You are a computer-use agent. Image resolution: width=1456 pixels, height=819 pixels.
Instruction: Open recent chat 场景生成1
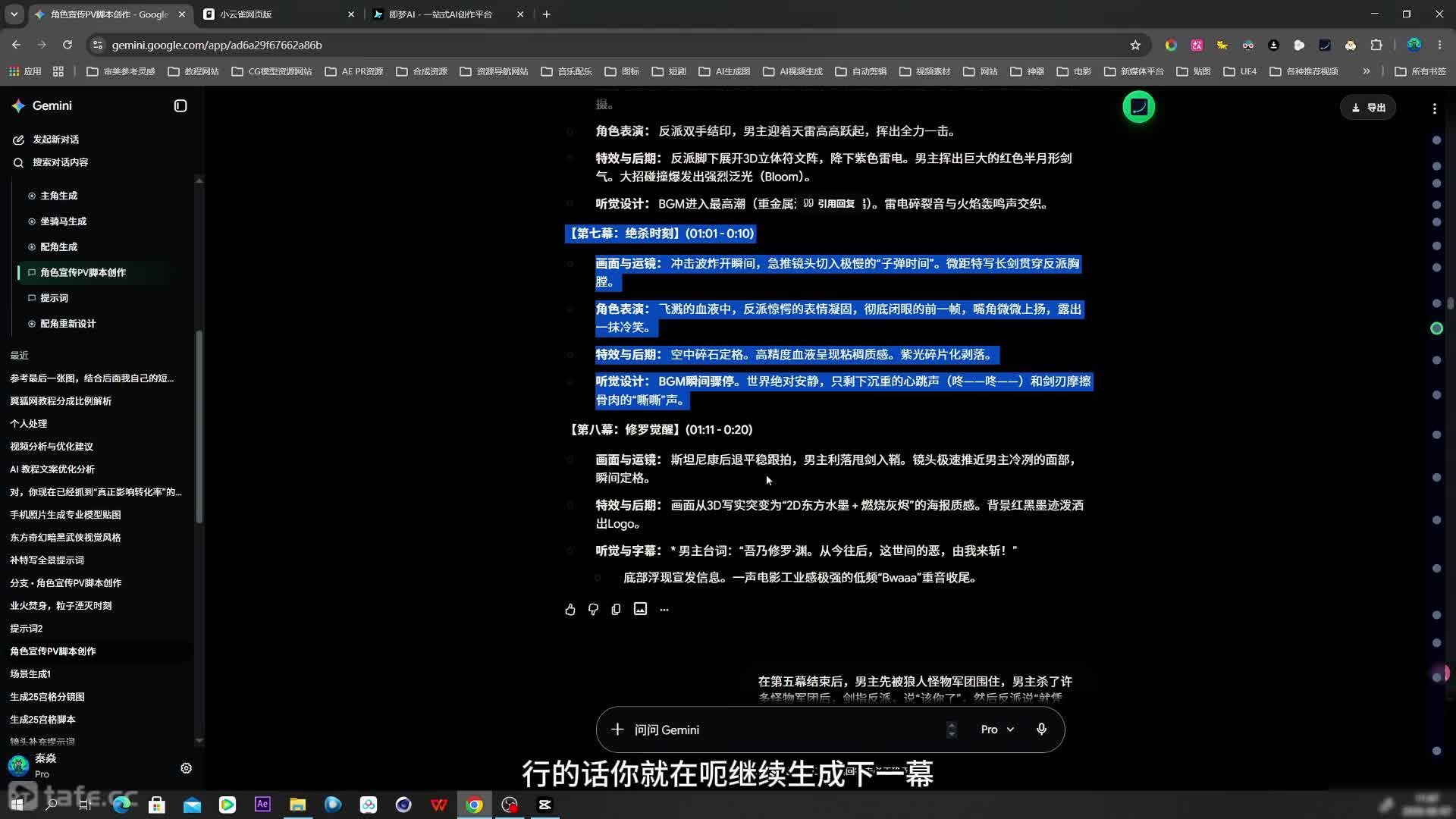coord(30,674)
